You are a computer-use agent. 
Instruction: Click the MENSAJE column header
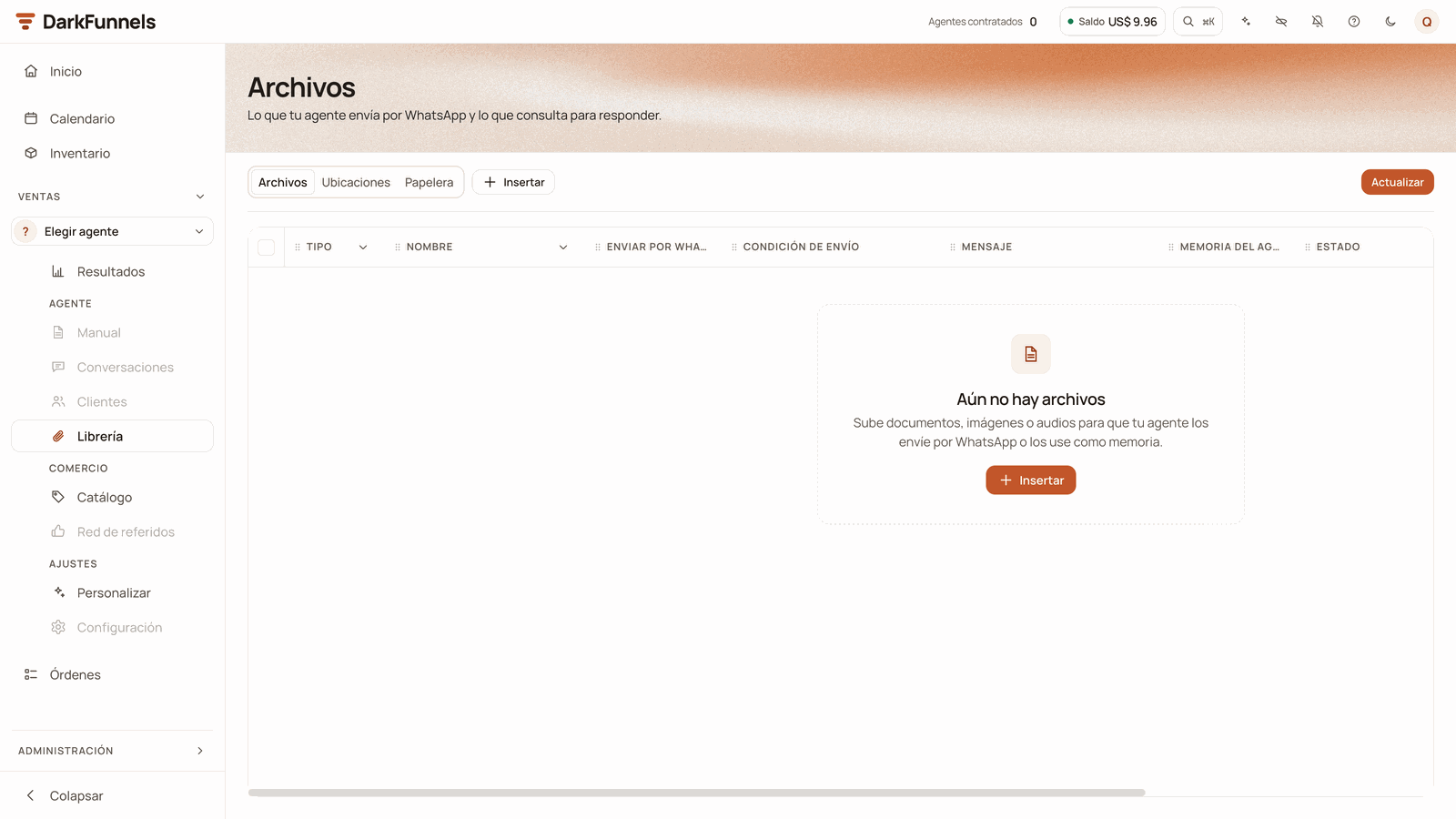point(986,248)
